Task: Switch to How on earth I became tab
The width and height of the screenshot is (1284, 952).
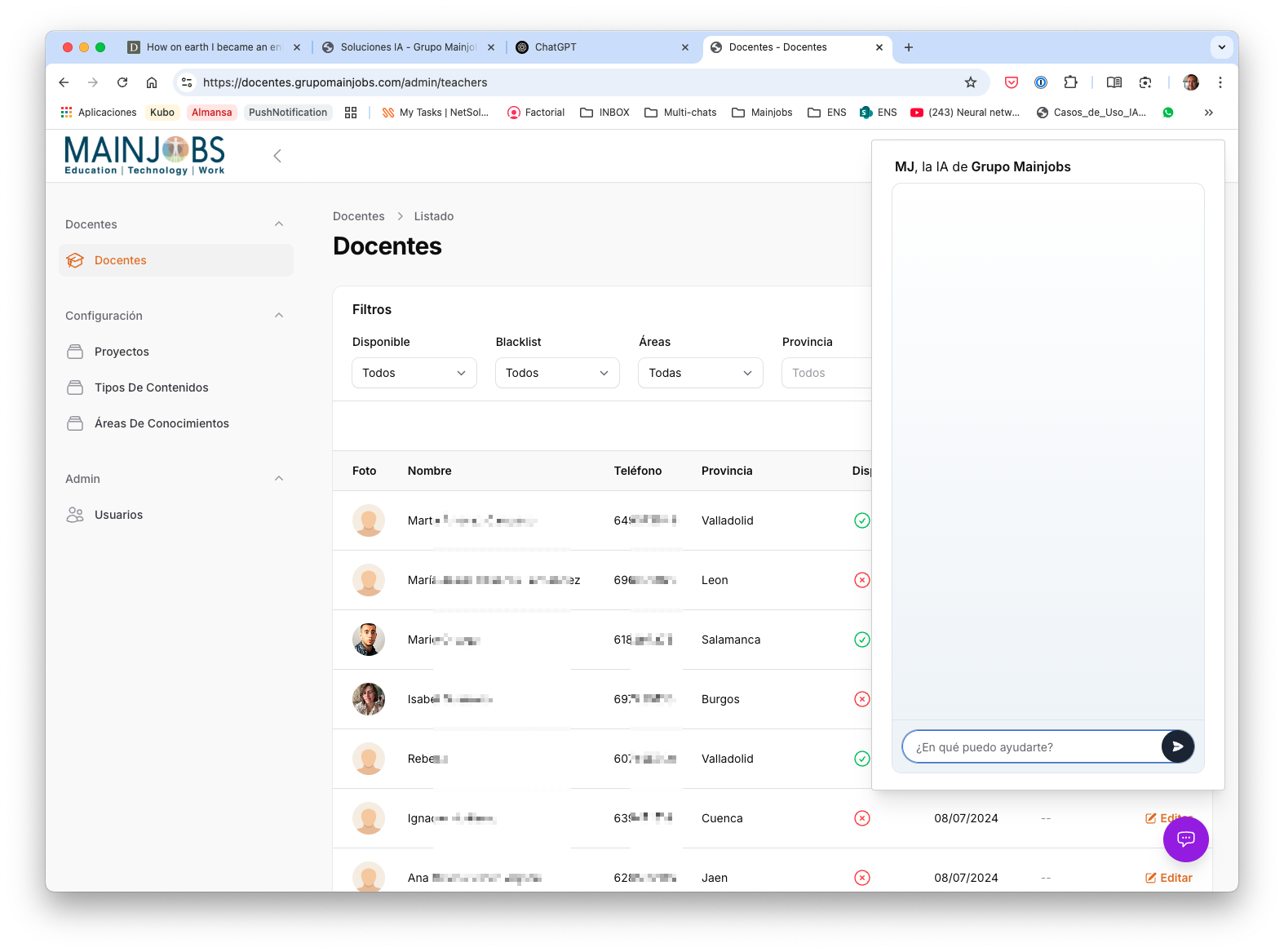Action: pyautogui.click(x=214, y=47)
